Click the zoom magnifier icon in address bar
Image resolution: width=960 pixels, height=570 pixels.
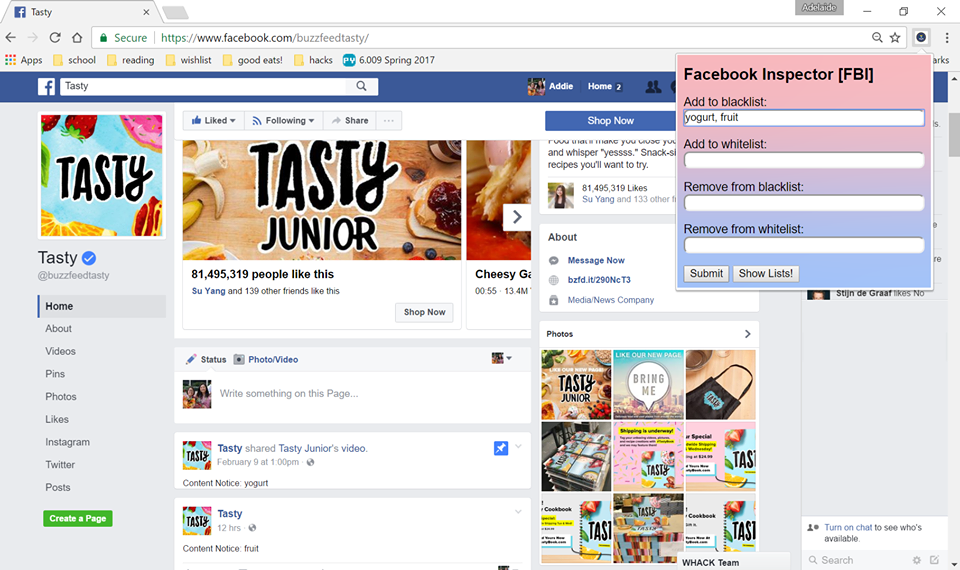[877, 37]
